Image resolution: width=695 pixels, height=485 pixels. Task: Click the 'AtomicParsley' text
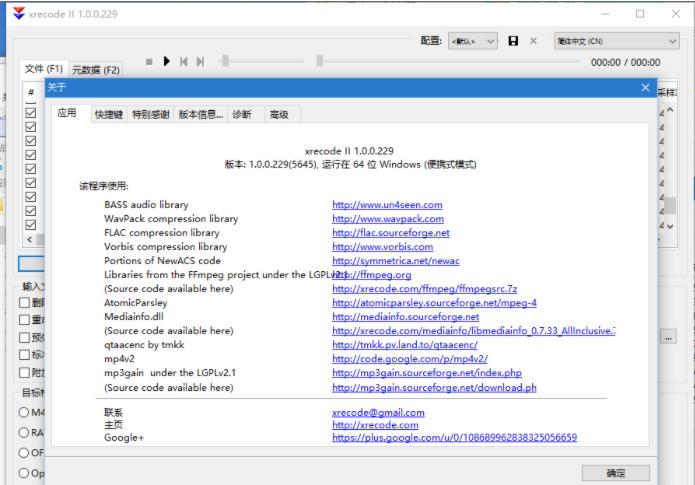tap(136, 303)
